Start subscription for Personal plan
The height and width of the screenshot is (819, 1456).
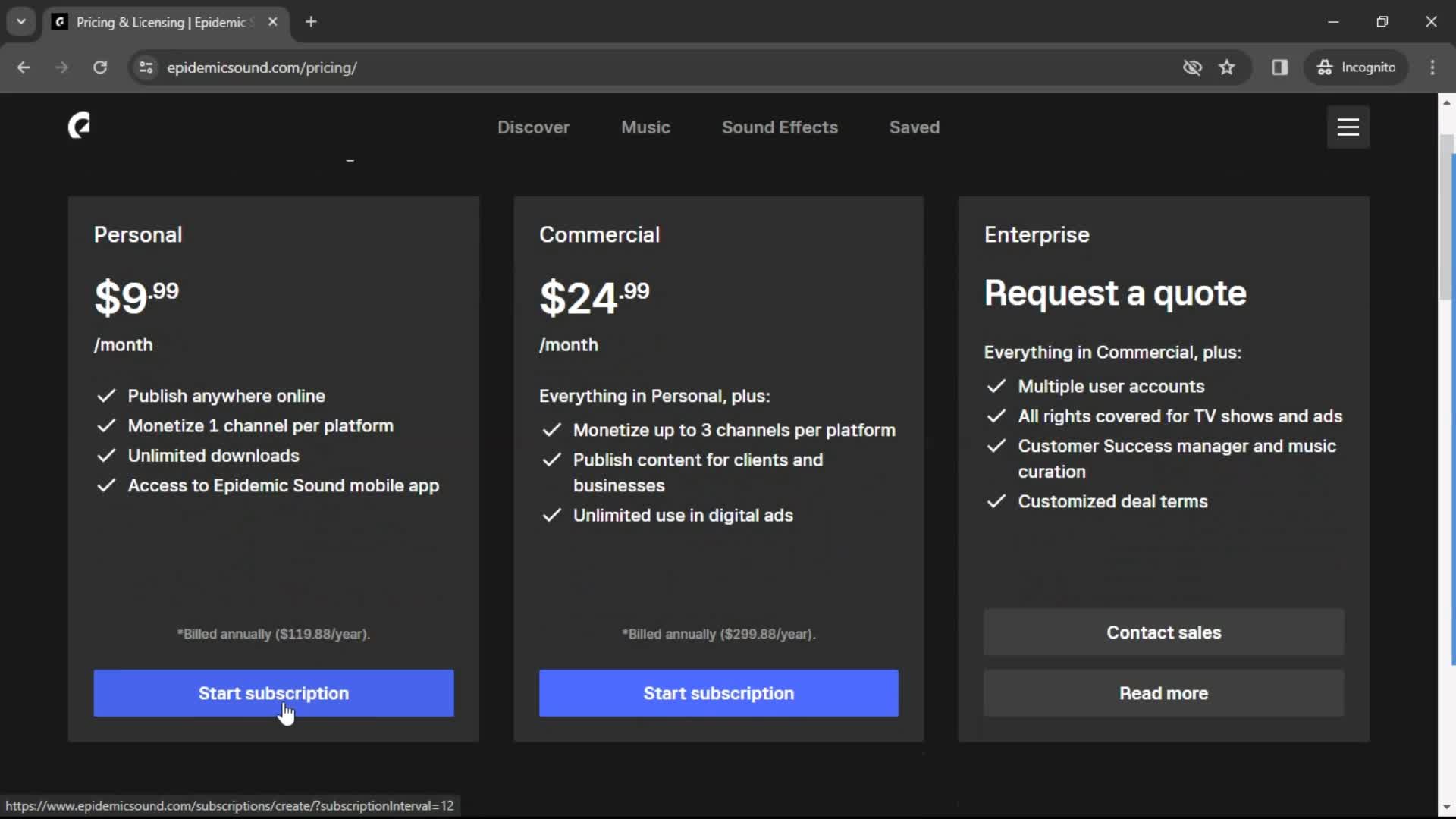point(274,693)
